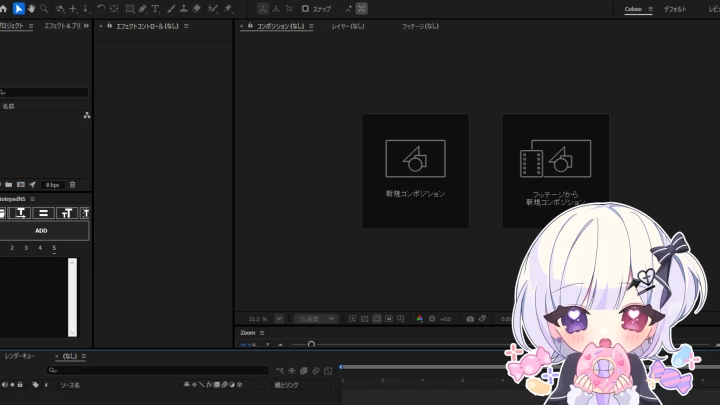Toggle the lock on コンポジション viewer
The image size is (720, 405).
tap(250, 26)
